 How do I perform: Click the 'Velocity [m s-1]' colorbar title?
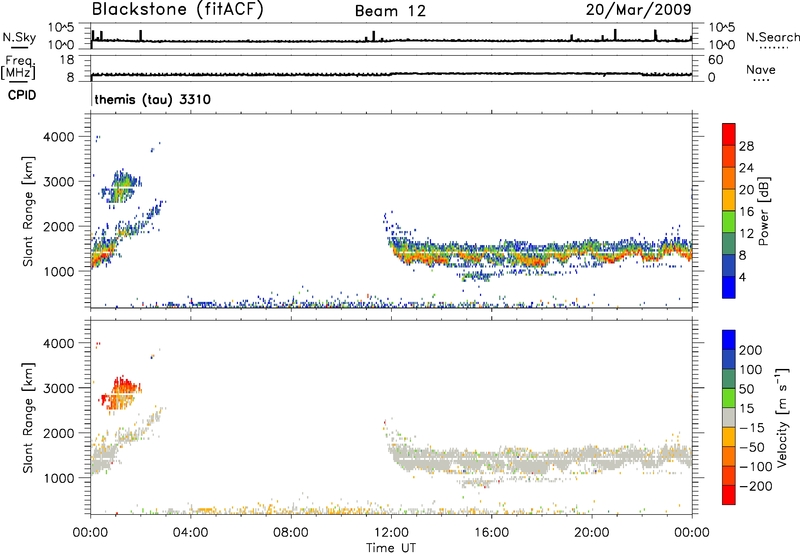(x=782, y=418)
